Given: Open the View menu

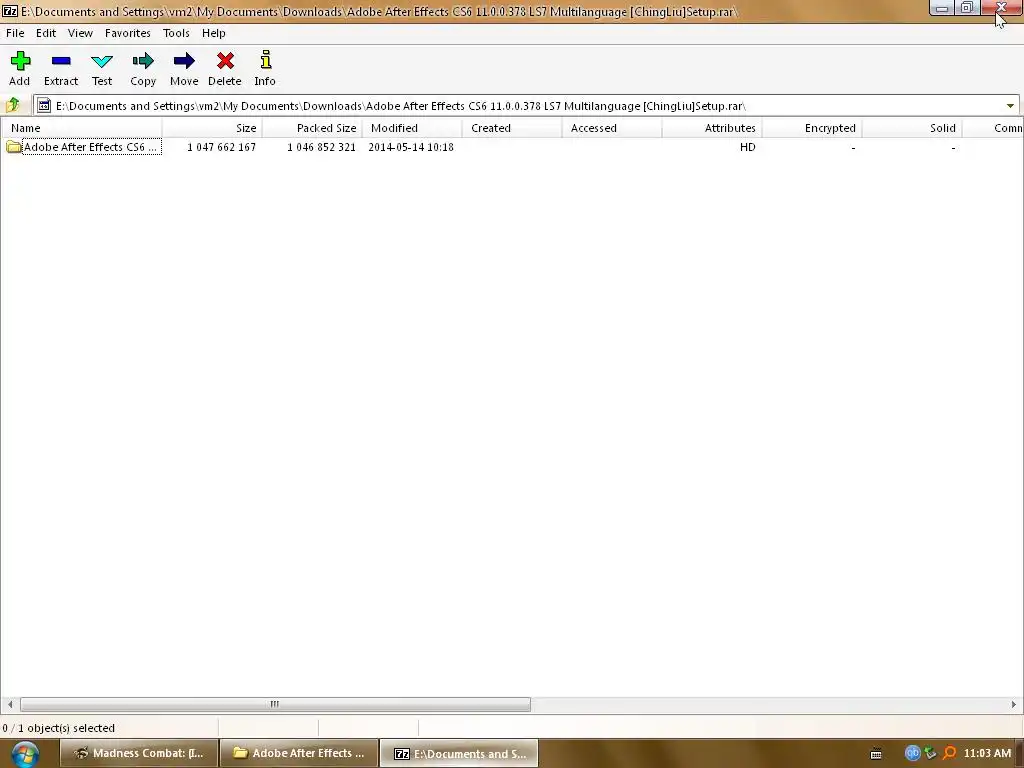Looking at the screenshot, I should 80,33.
